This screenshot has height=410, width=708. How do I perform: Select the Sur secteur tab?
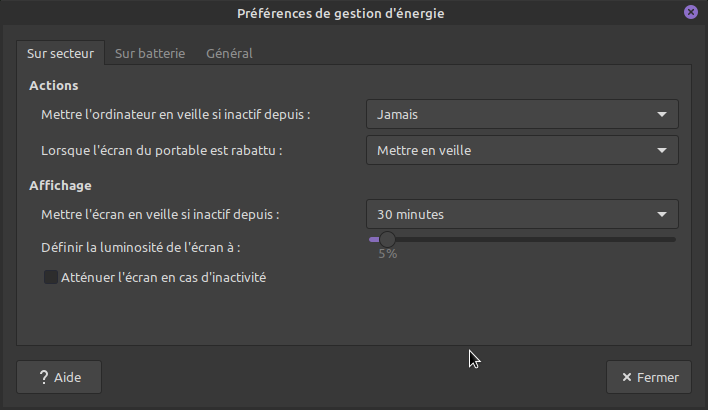60,54
